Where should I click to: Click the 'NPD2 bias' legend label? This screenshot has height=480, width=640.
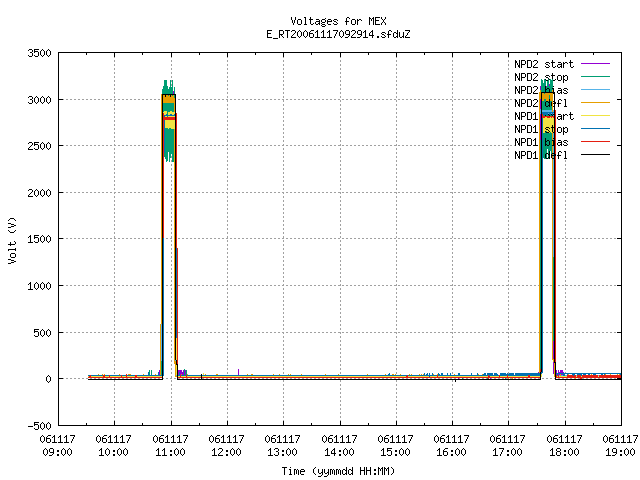click(x=541, y=90)
